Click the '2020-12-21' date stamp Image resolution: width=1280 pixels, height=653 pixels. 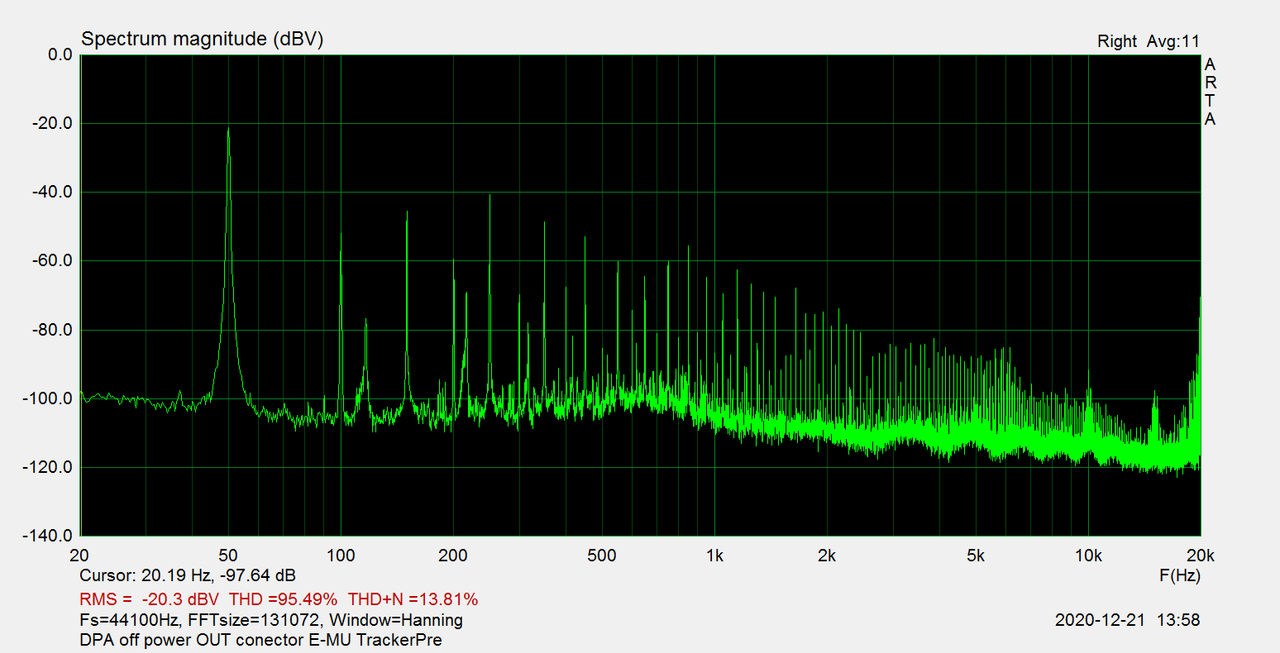click(x=1101, y=620)
